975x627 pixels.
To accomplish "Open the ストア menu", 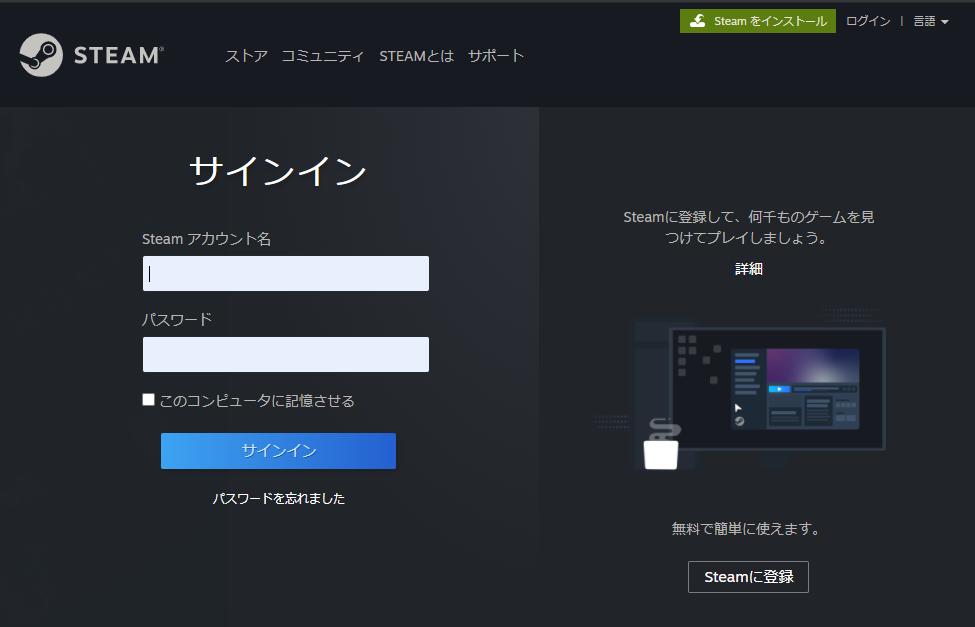I will tap(246, 56).
